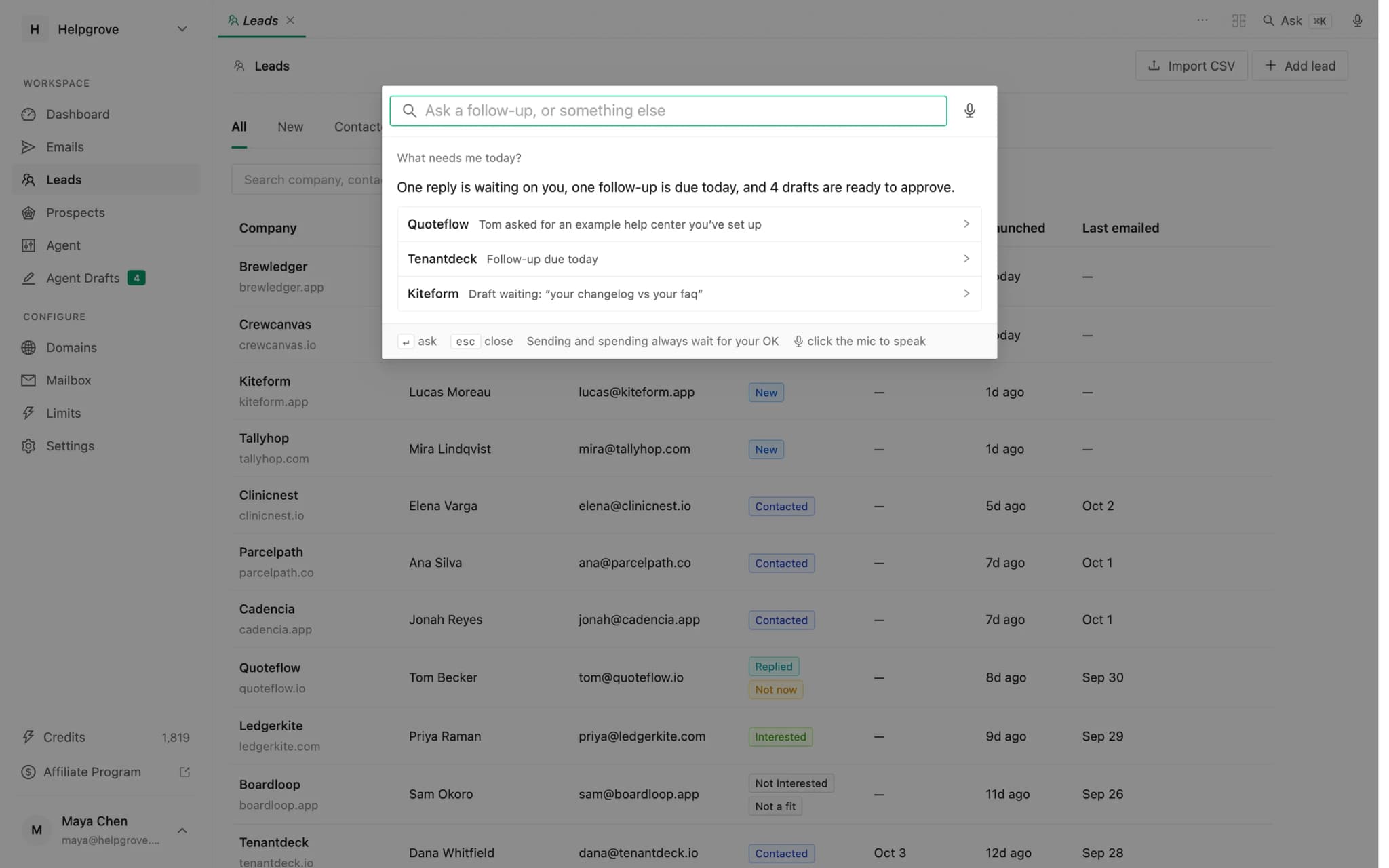Image resolution: width=1389 pixels, height=868 pixels.
Task: Click the Agent icon in the sidebar
Action: pyautogui.click(x=28, y=245)
